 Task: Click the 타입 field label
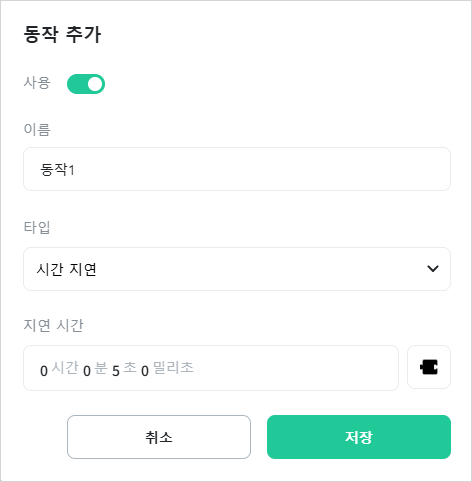click(37, 227)
